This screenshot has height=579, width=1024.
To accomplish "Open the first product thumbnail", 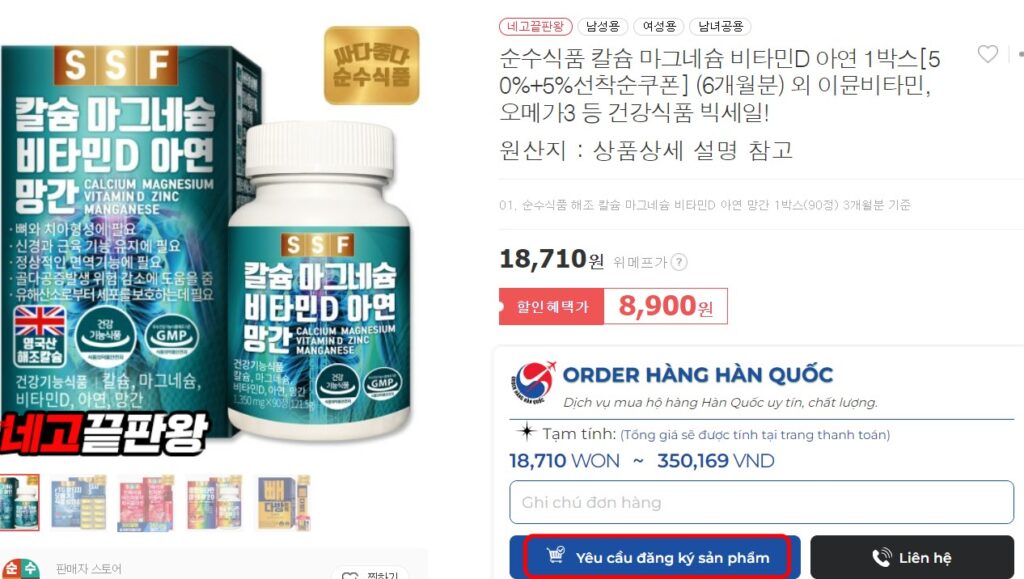I will coord(20,502).
